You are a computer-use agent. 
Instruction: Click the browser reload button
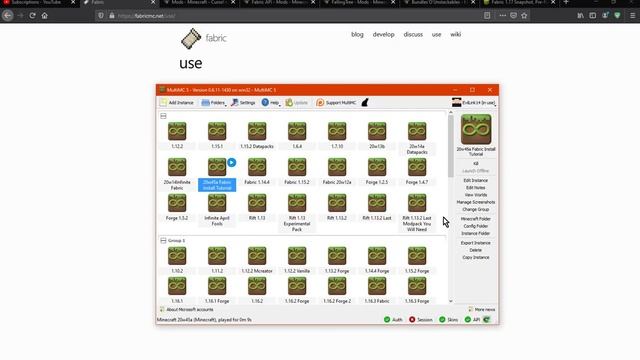coord(32,16)
